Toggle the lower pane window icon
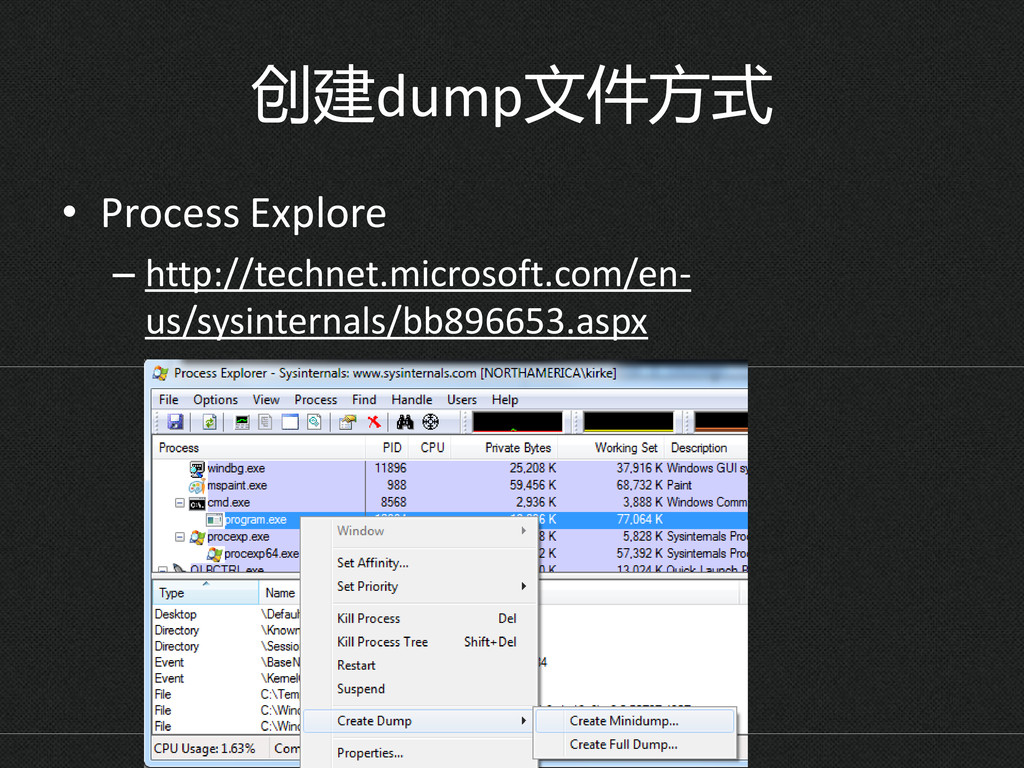1024x768 pixels. coord(290,422)
